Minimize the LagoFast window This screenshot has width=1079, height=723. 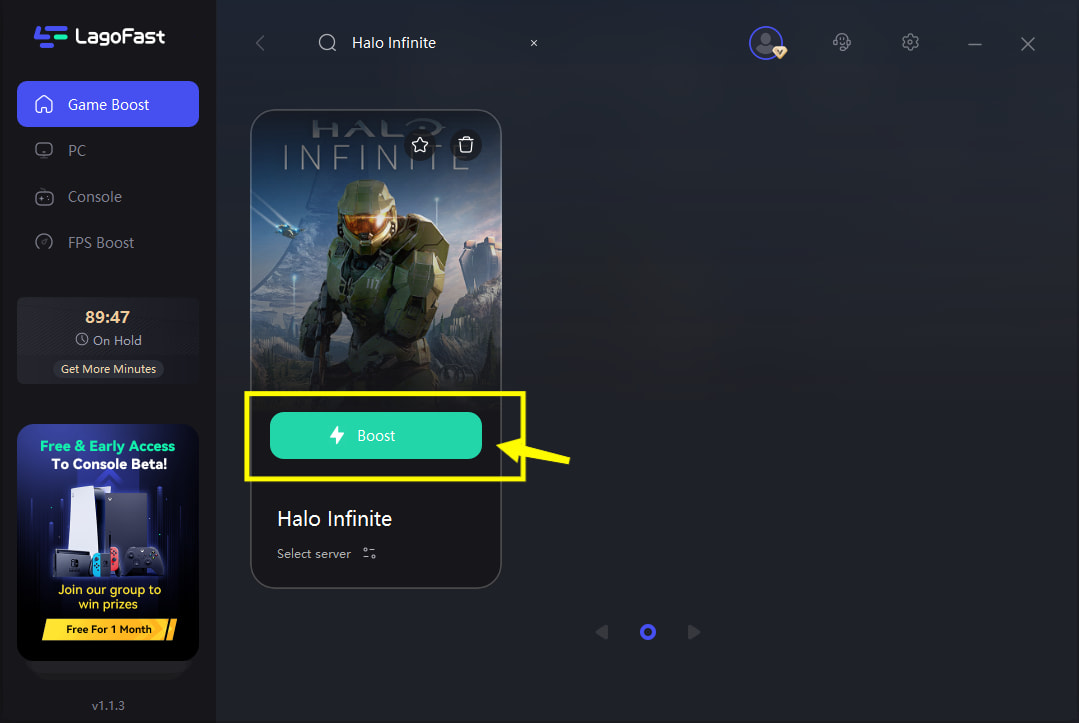tap(974, 44)
